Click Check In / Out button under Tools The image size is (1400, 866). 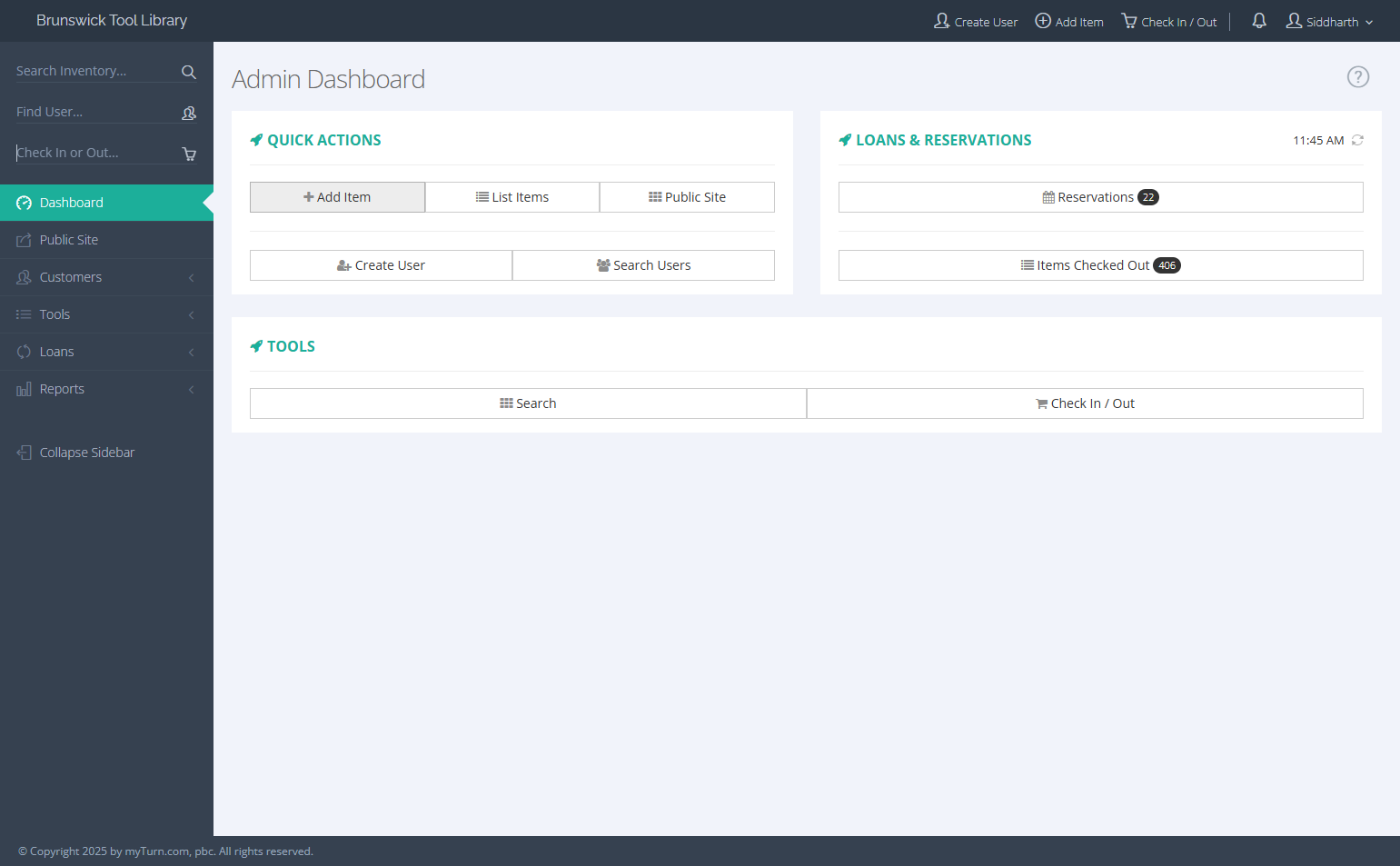click(1085, 403)
